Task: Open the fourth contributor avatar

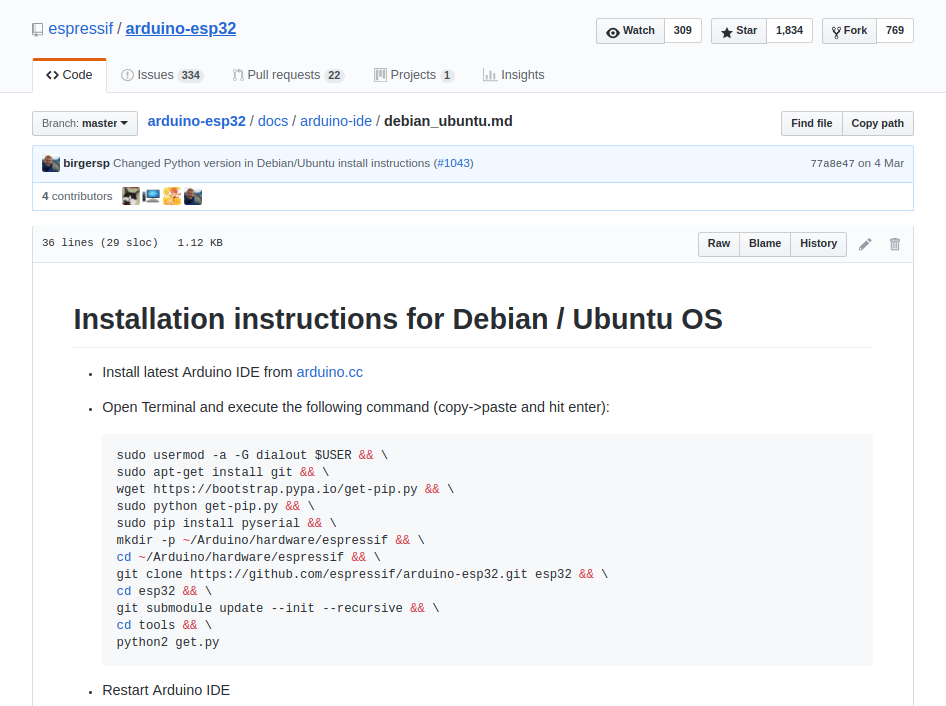Action: pyautogui.click(x=193, y=196)
